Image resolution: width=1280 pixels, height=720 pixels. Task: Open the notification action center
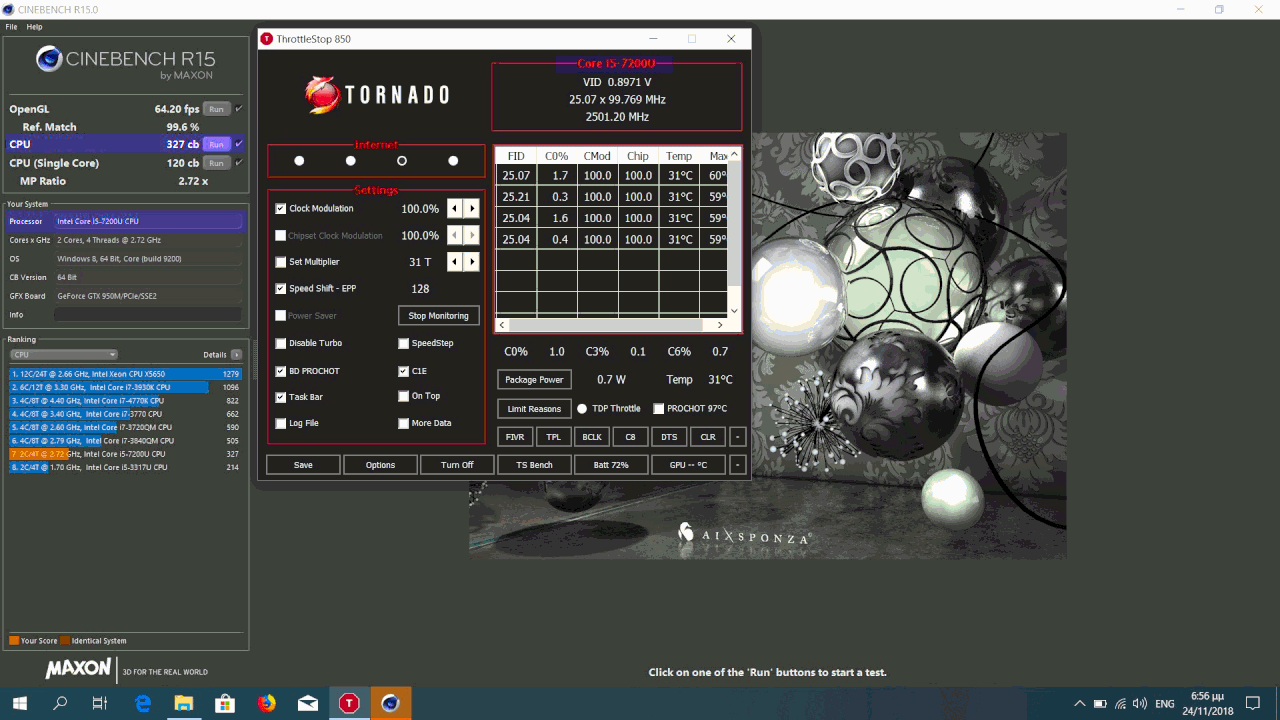pos(1253,703)
